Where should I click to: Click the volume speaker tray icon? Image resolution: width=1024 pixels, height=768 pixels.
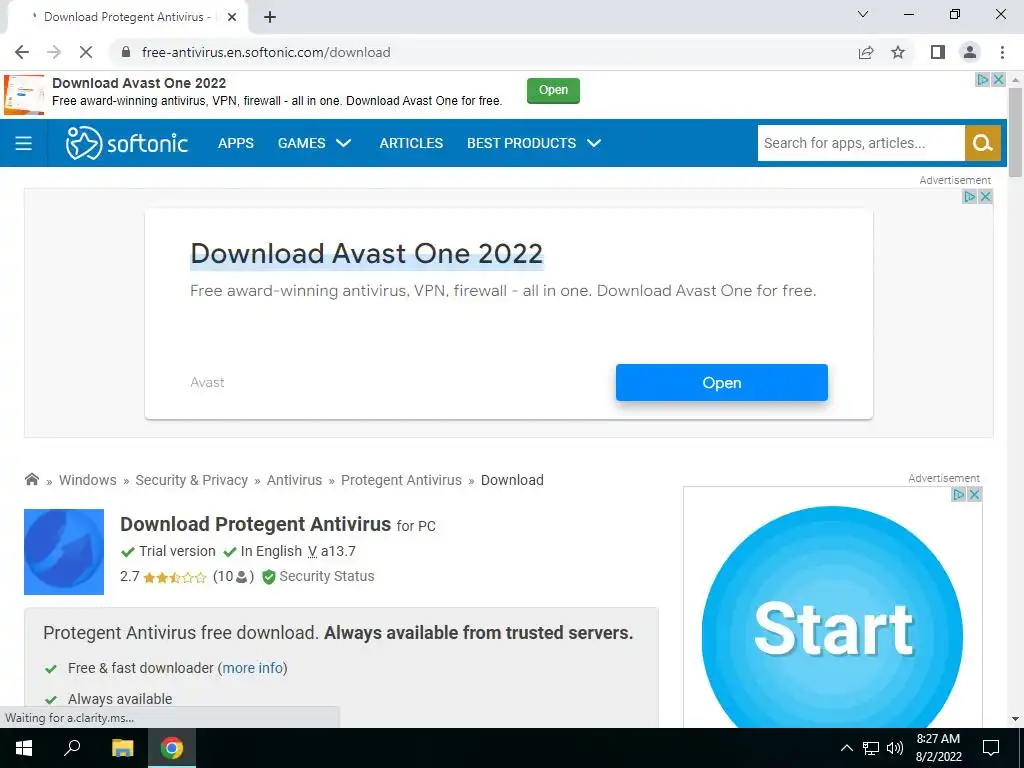(x=895, y=748)
